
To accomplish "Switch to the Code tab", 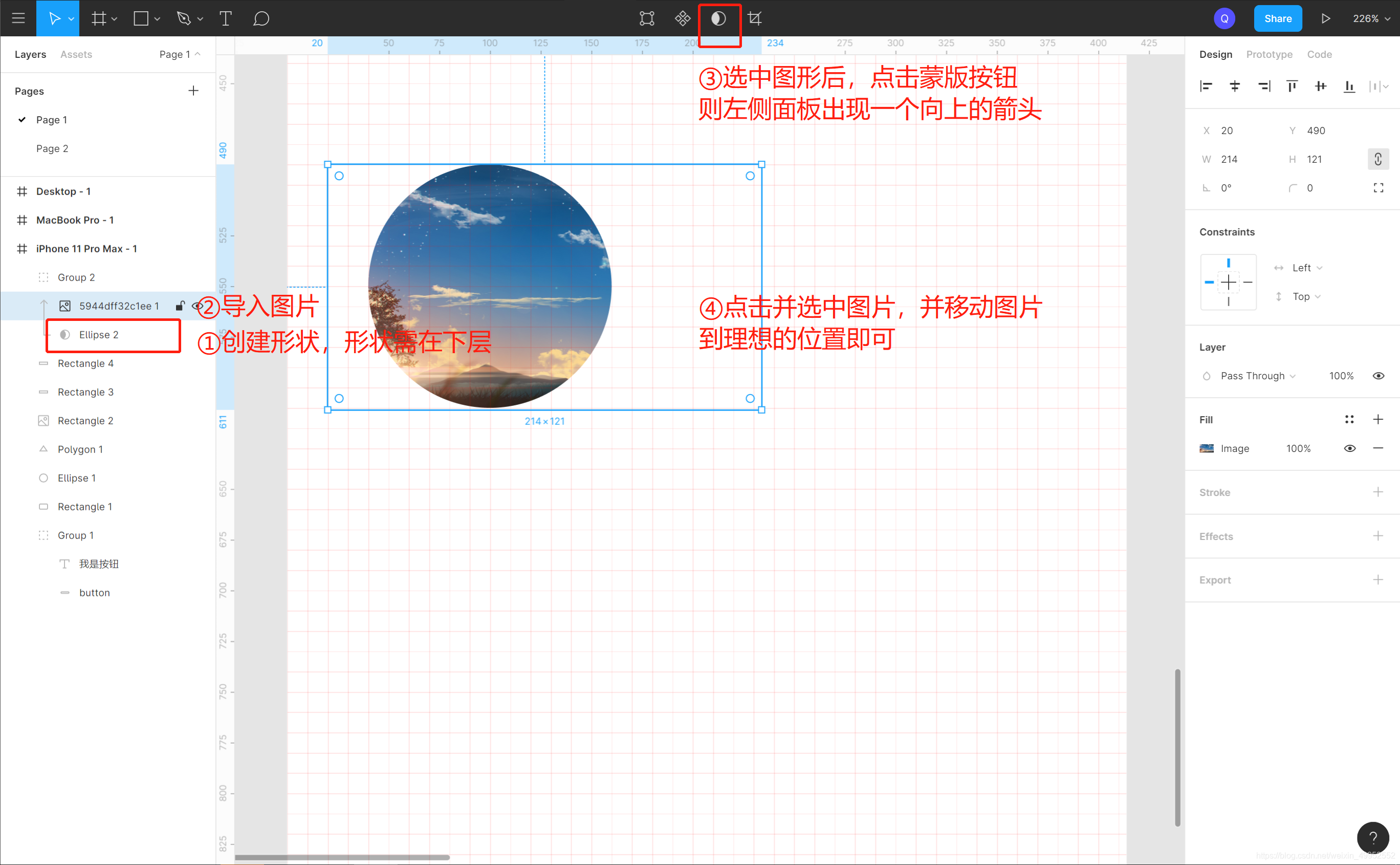I will [1322, 54].
